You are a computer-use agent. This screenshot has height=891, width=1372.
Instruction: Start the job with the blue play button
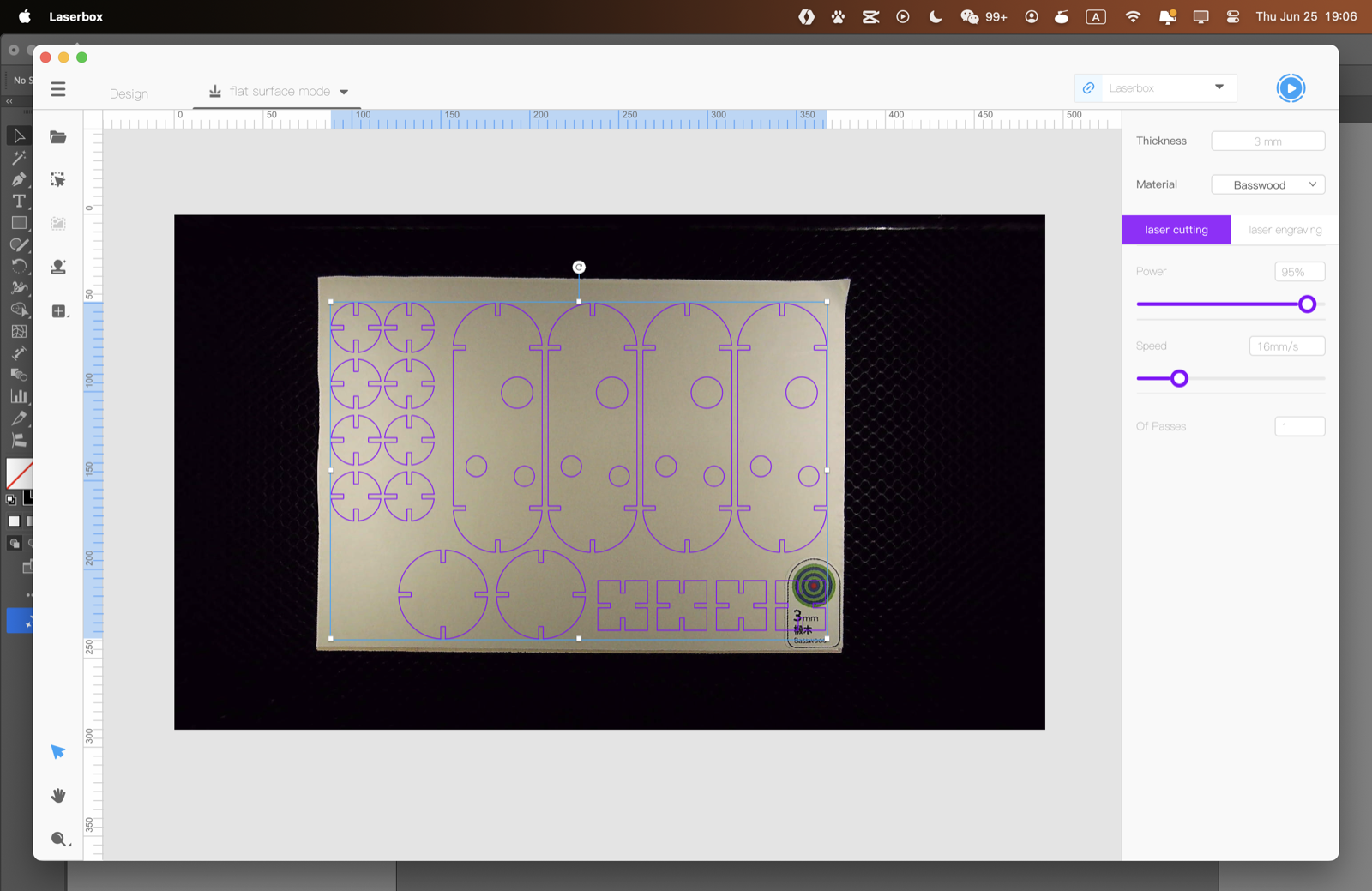coord(1291,88)
